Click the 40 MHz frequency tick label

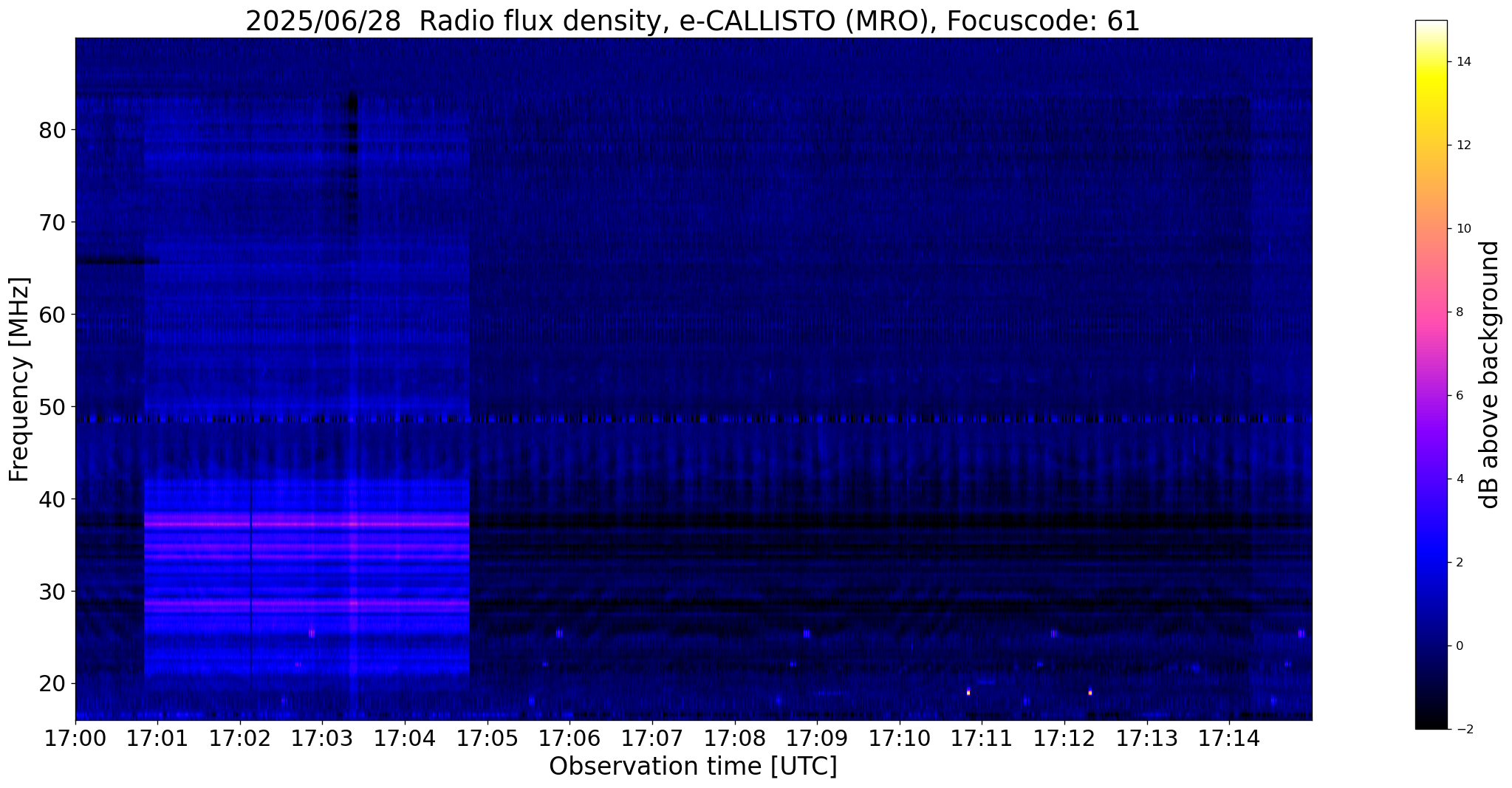[x=52, y=499]
